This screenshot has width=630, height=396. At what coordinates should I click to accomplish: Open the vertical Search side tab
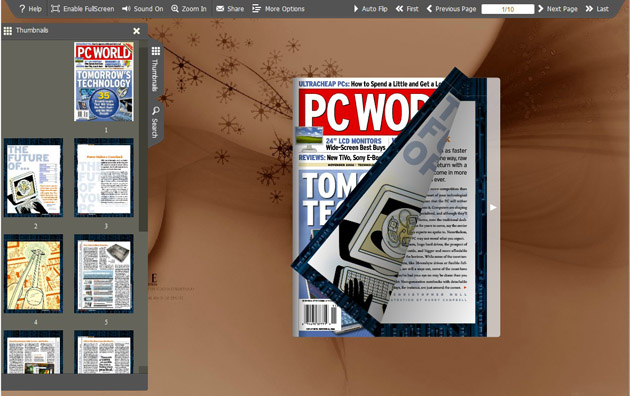(155, 122)
